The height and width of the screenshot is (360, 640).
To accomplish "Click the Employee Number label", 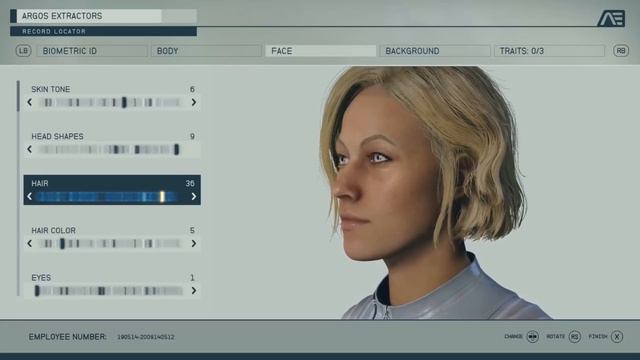I will [68, 337].
